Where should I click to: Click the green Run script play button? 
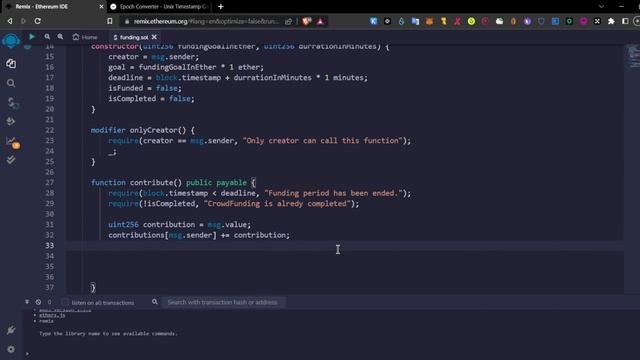(x=31, y=37)
